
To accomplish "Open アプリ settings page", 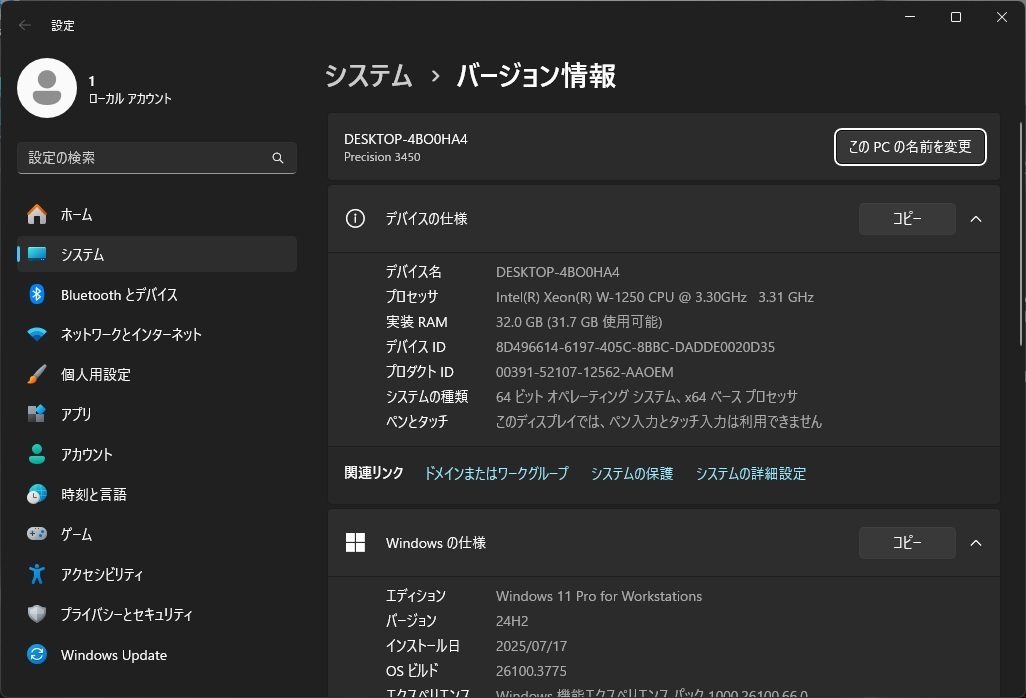I will click(x=157, y=414).
